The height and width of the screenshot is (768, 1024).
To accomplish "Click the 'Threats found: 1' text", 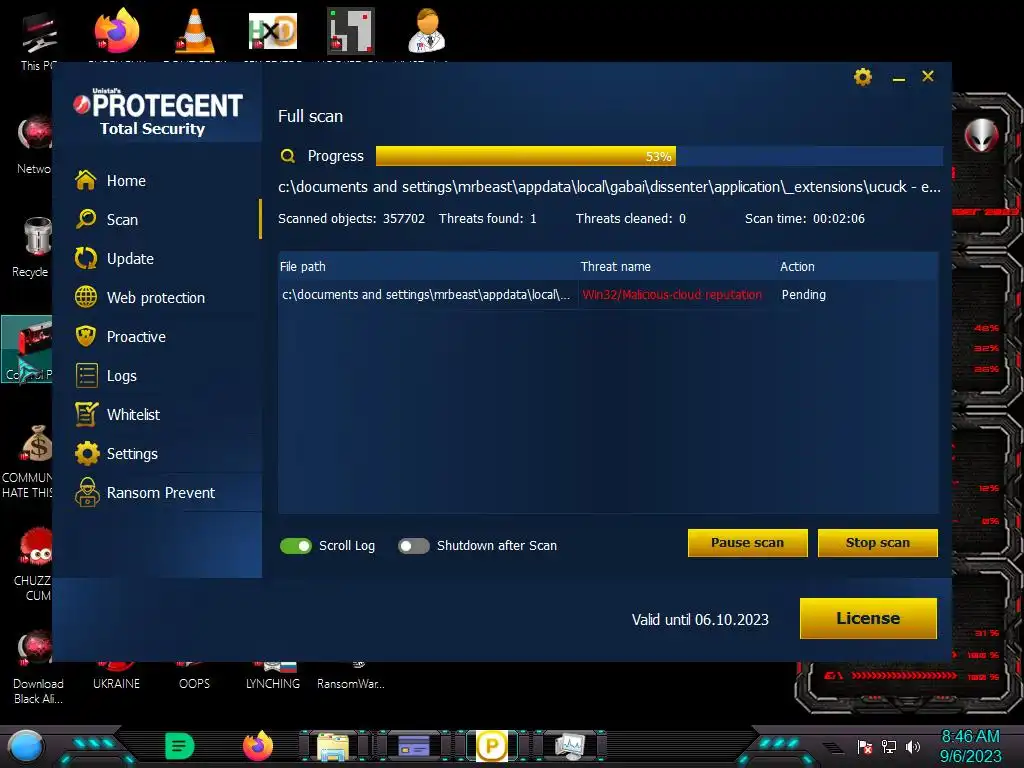I will [488, 219].
